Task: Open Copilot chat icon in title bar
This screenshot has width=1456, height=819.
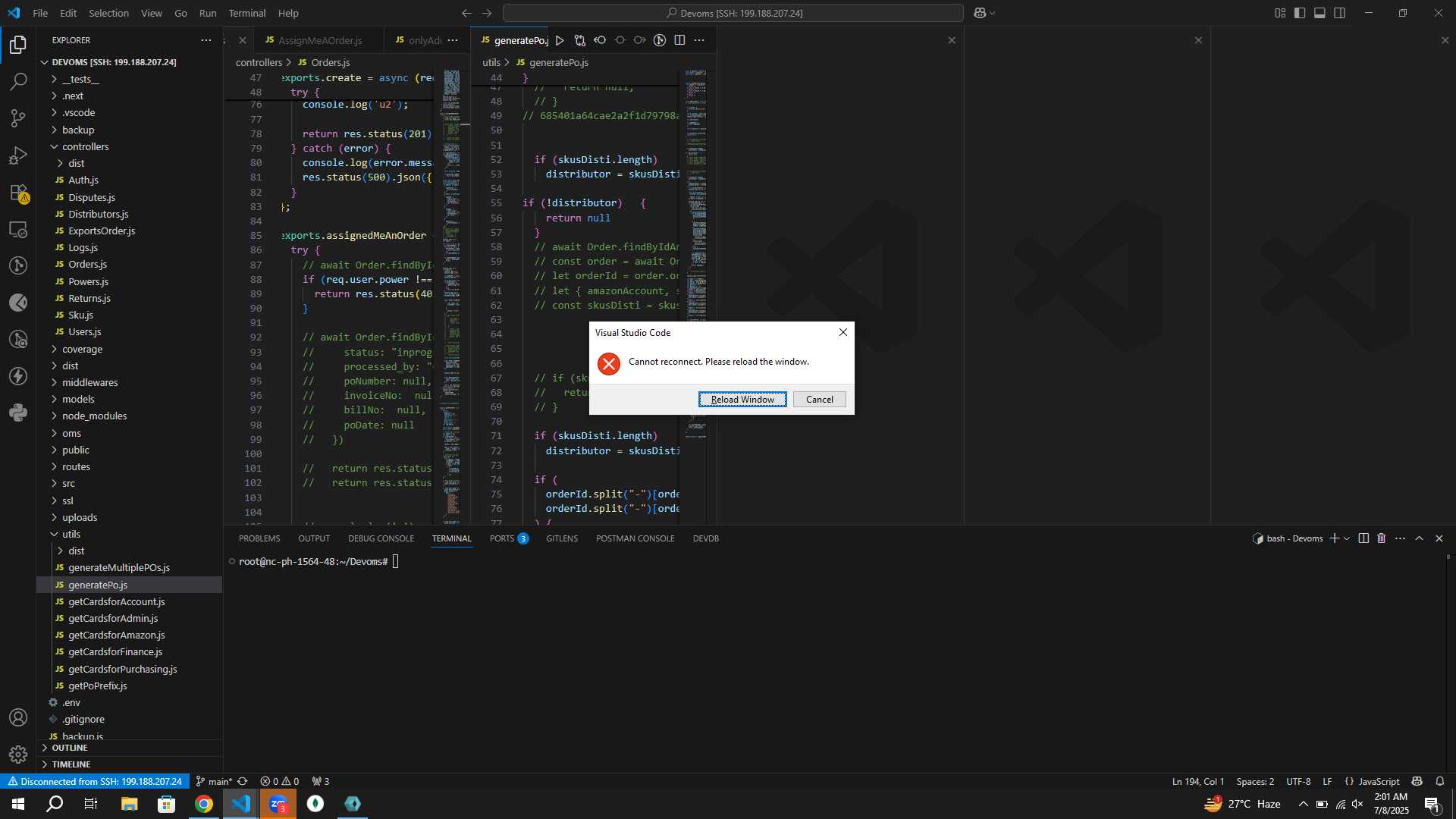Action: [x=980, y=13]
